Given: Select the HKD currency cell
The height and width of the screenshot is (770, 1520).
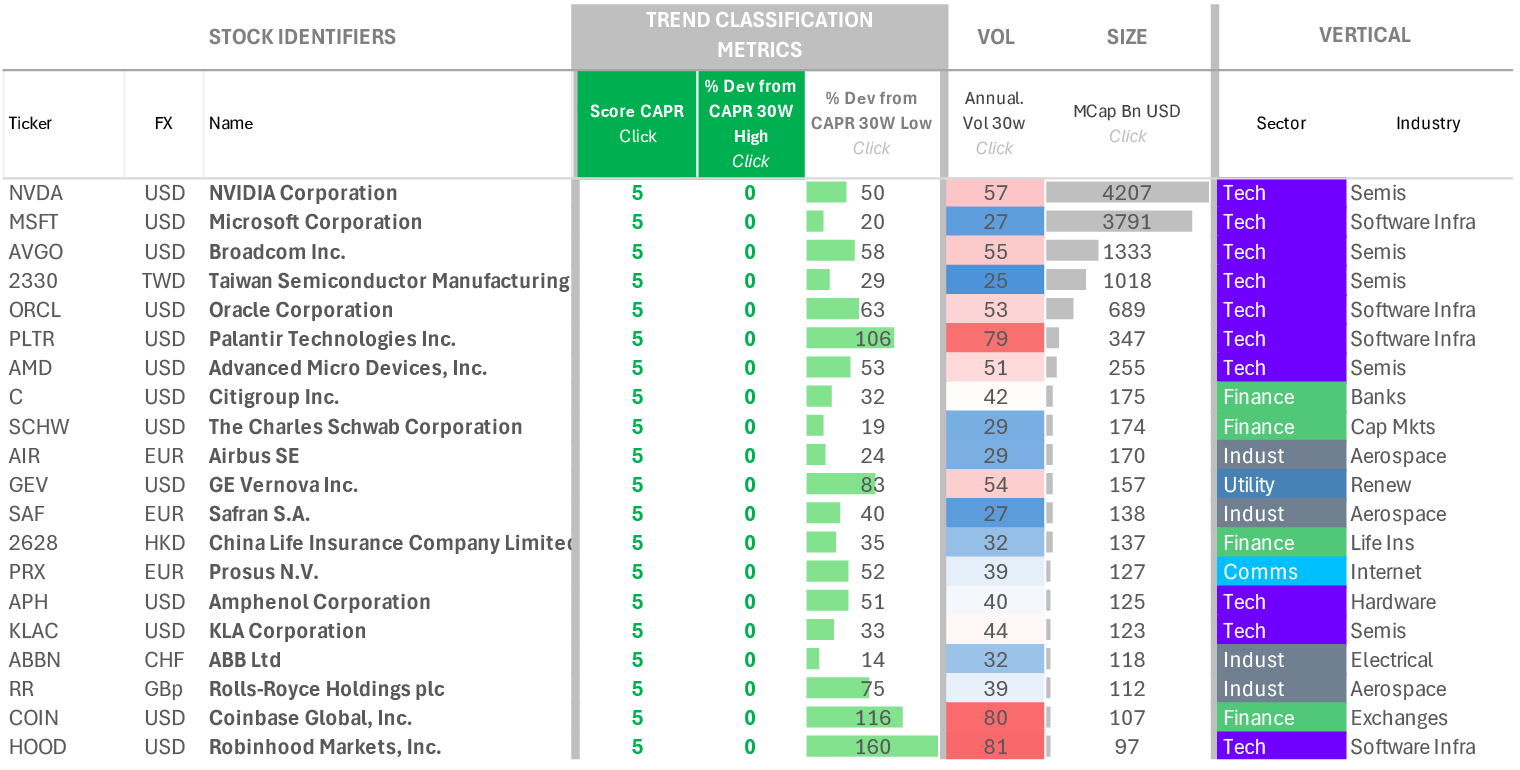Looking at the screenshot, I should [x=164, y=543].
